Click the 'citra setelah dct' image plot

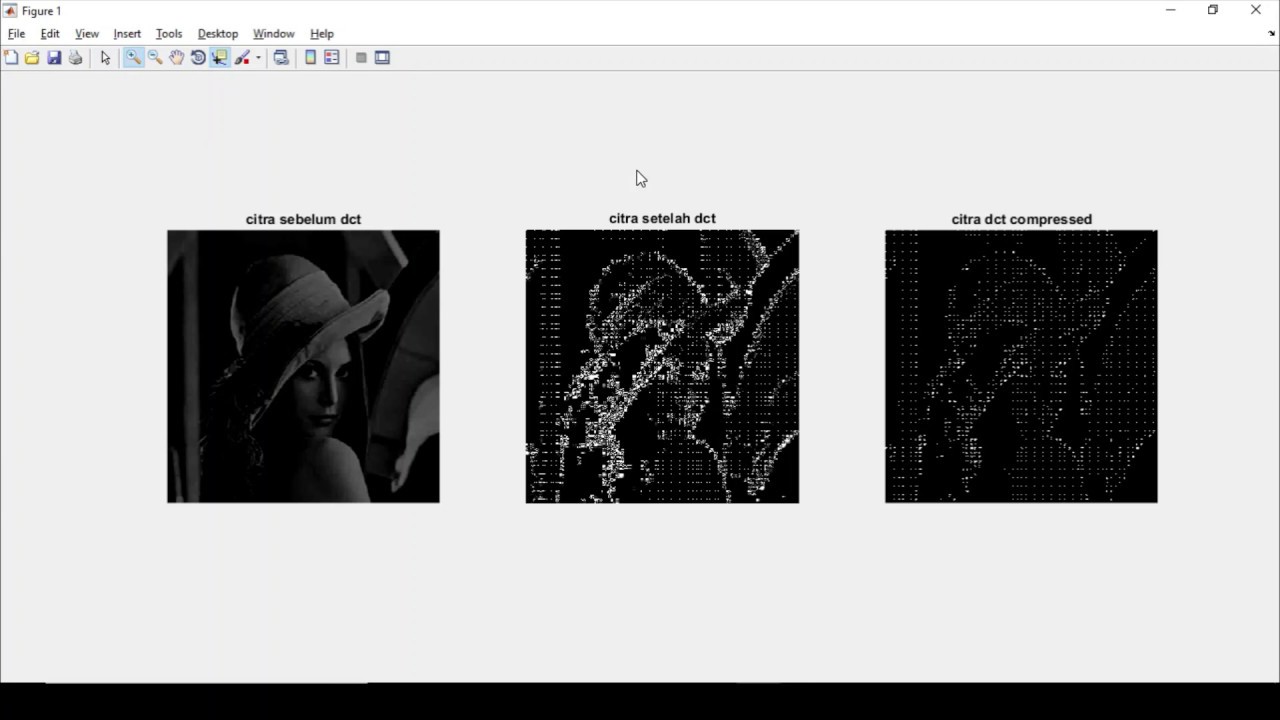point(662,366)
